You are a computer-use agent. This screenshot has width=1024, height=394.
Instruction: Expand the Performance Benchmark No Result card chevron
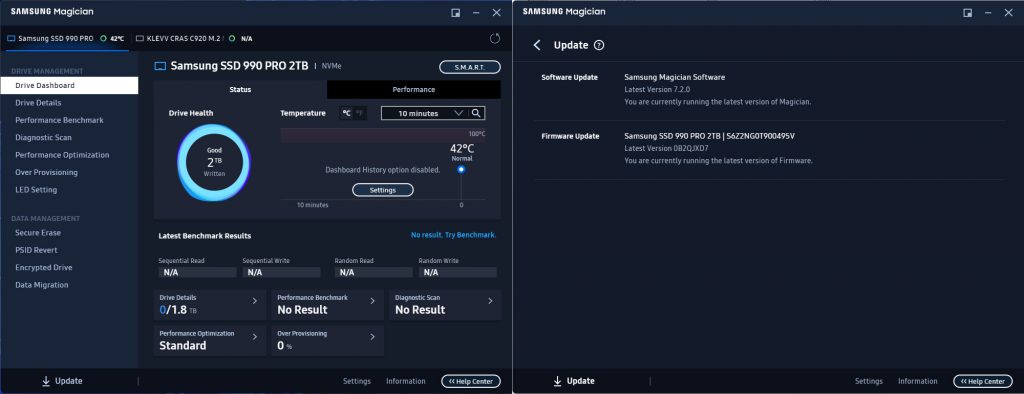pos(372,301)
